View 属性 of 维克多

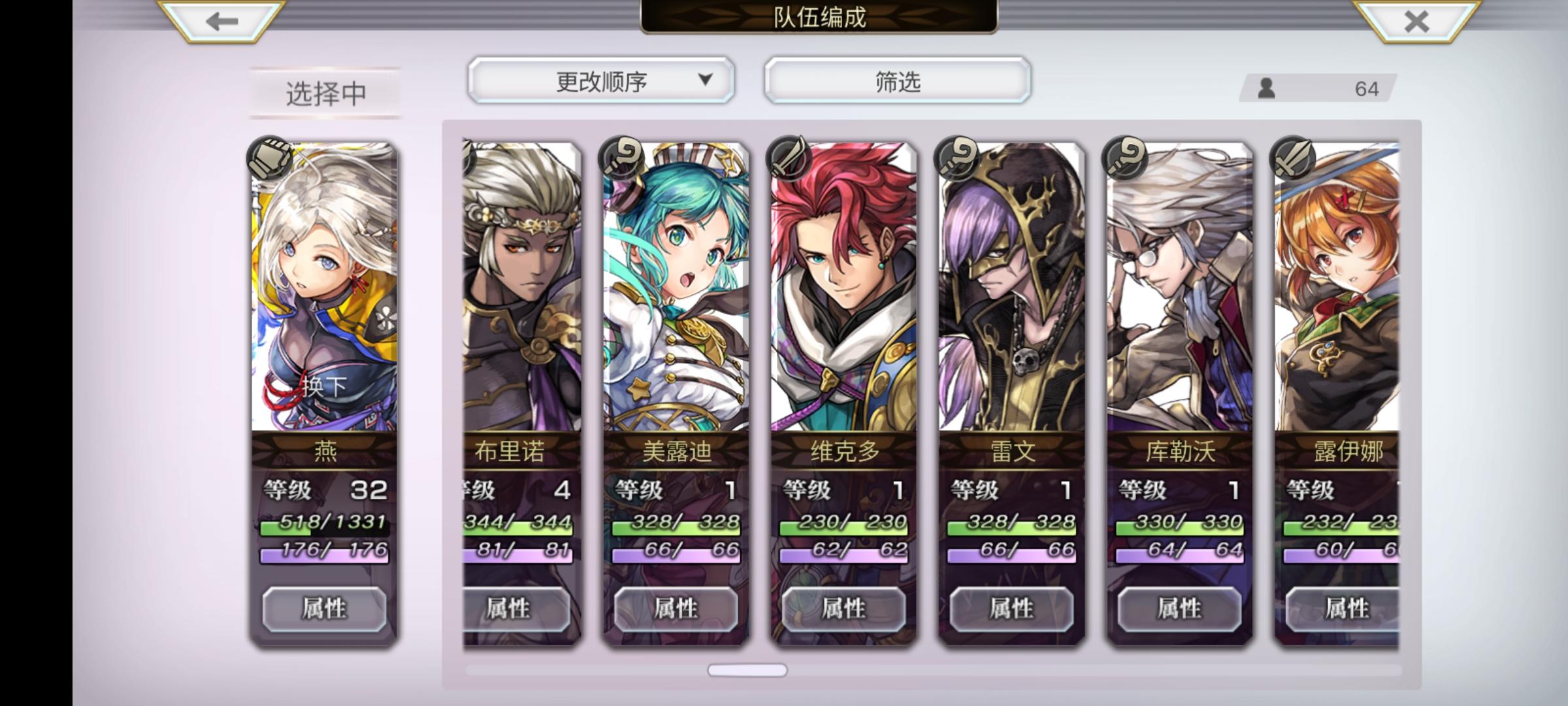(843, 609)
